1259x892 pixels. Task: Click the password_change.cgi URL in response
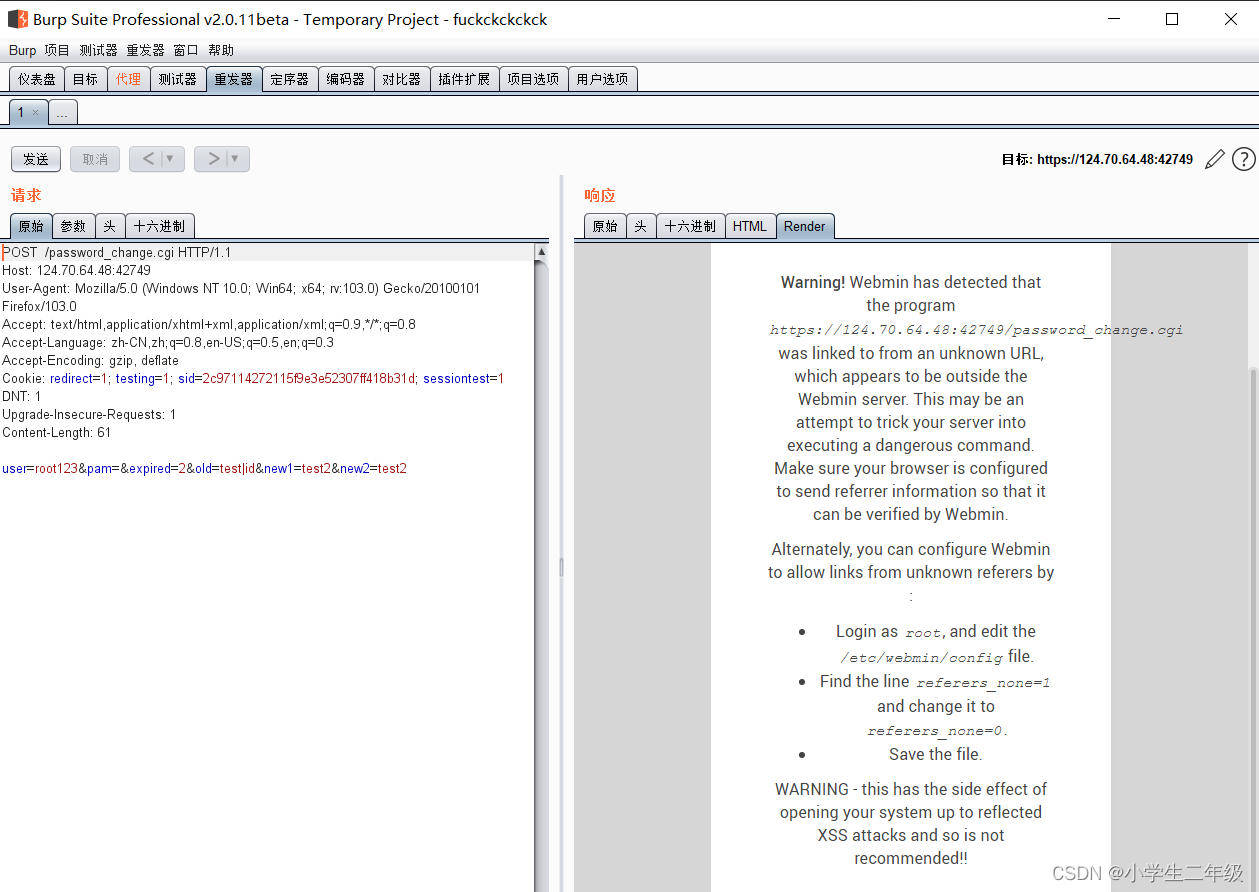click(x=976, y=329)
